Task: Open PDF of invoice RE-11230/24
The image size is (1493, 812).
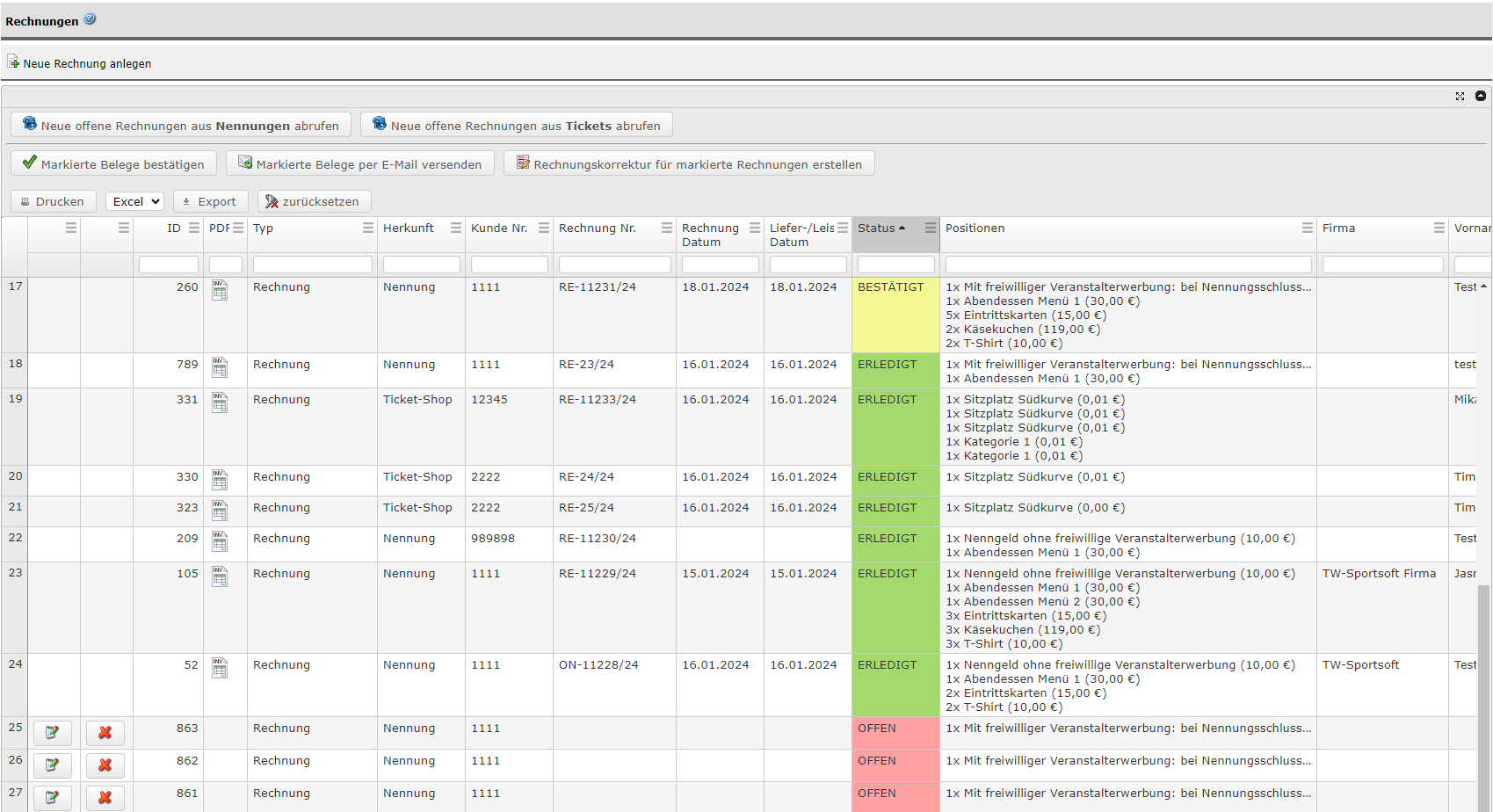Action: click(x=220, y=541)
